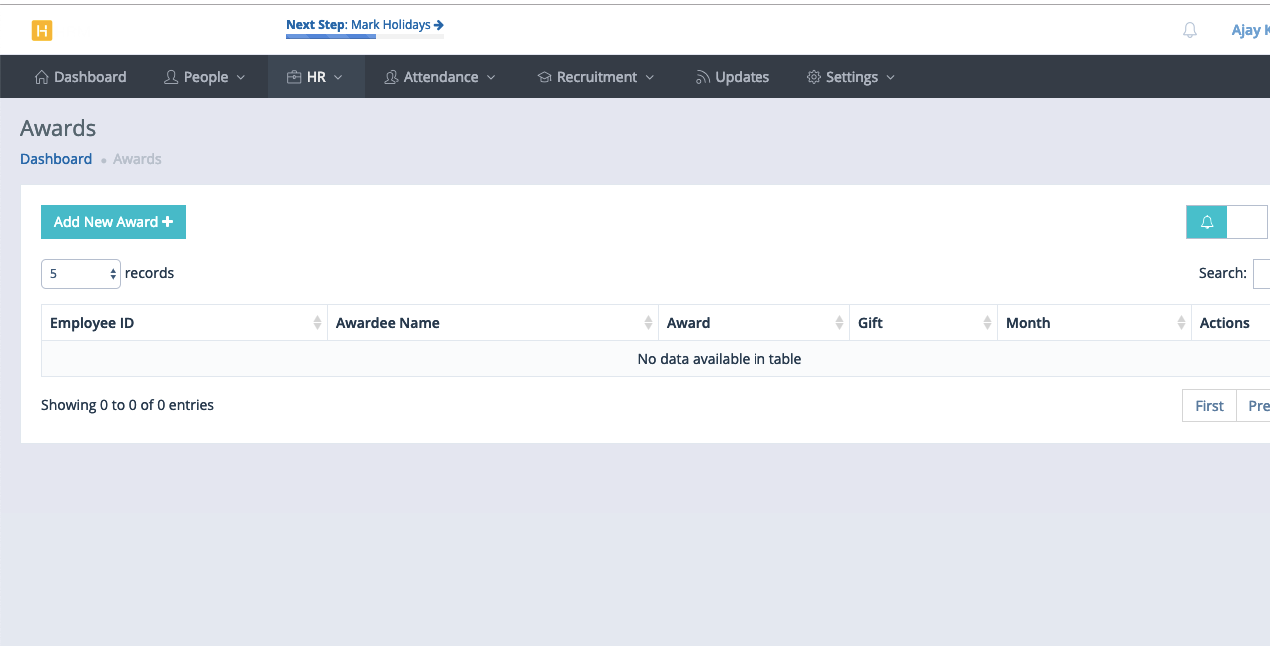Click the Attendance user icon
1270x646 pixels.
click(x=391, y=77)
